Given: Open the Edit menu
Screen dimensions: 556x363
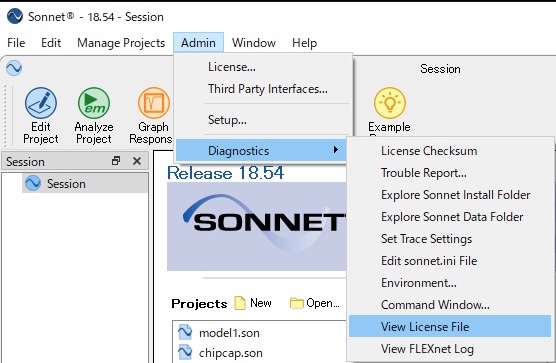Looking at the screenshot, I should point(51,43).
